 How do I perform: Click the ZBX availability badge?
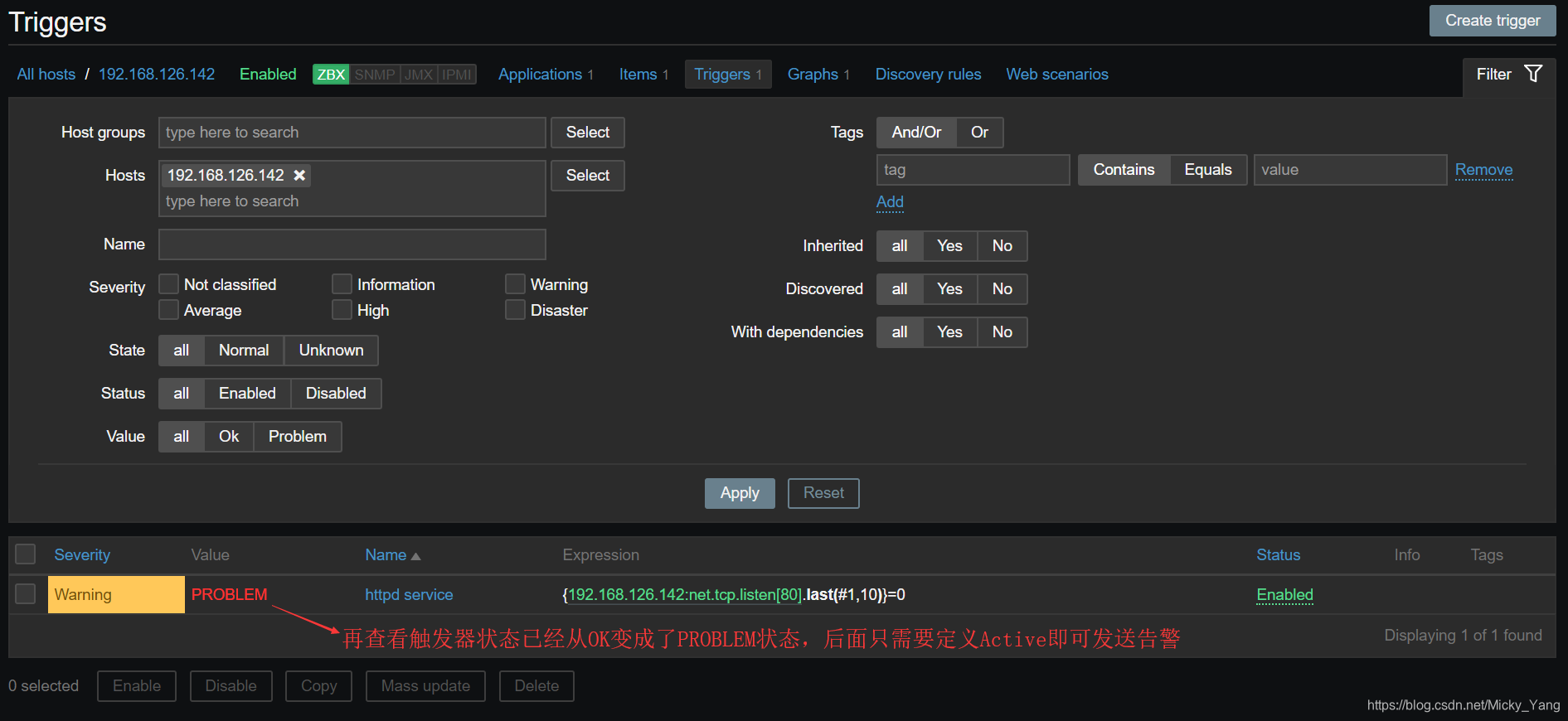tap(331, 74)
